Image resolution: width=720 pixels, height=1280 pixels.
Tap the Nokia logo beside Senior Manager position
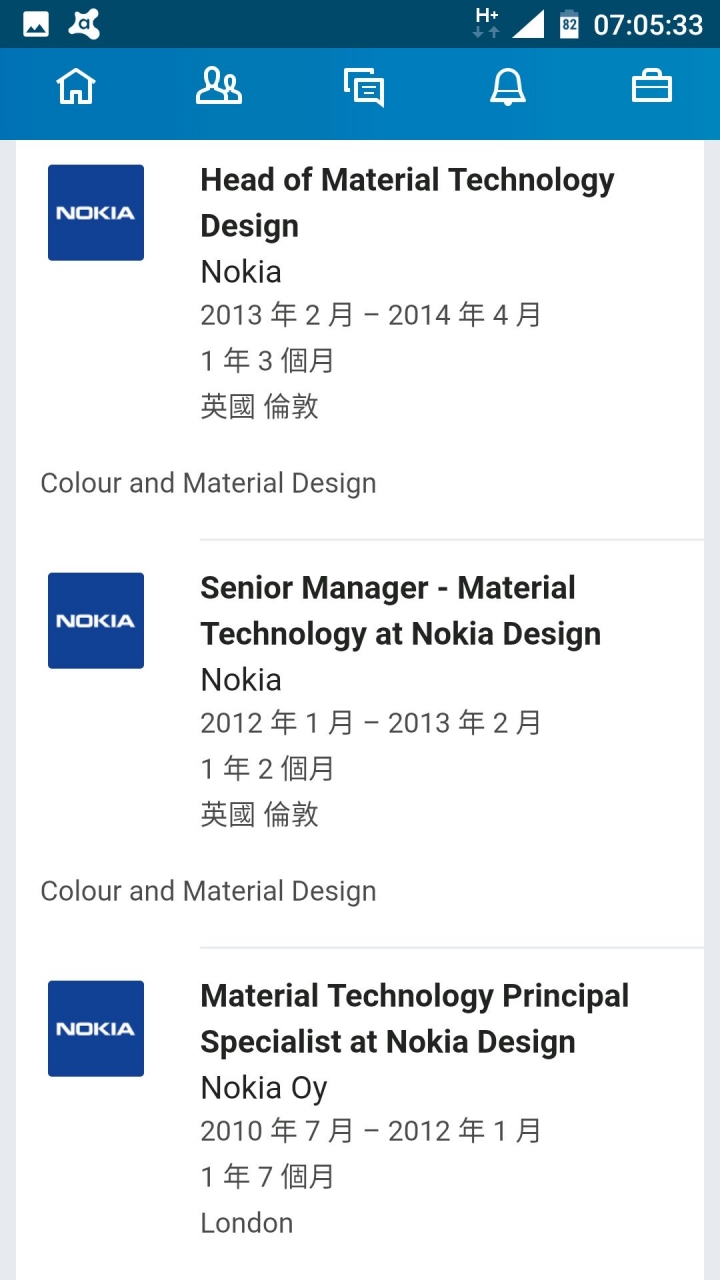pos(96,621)
